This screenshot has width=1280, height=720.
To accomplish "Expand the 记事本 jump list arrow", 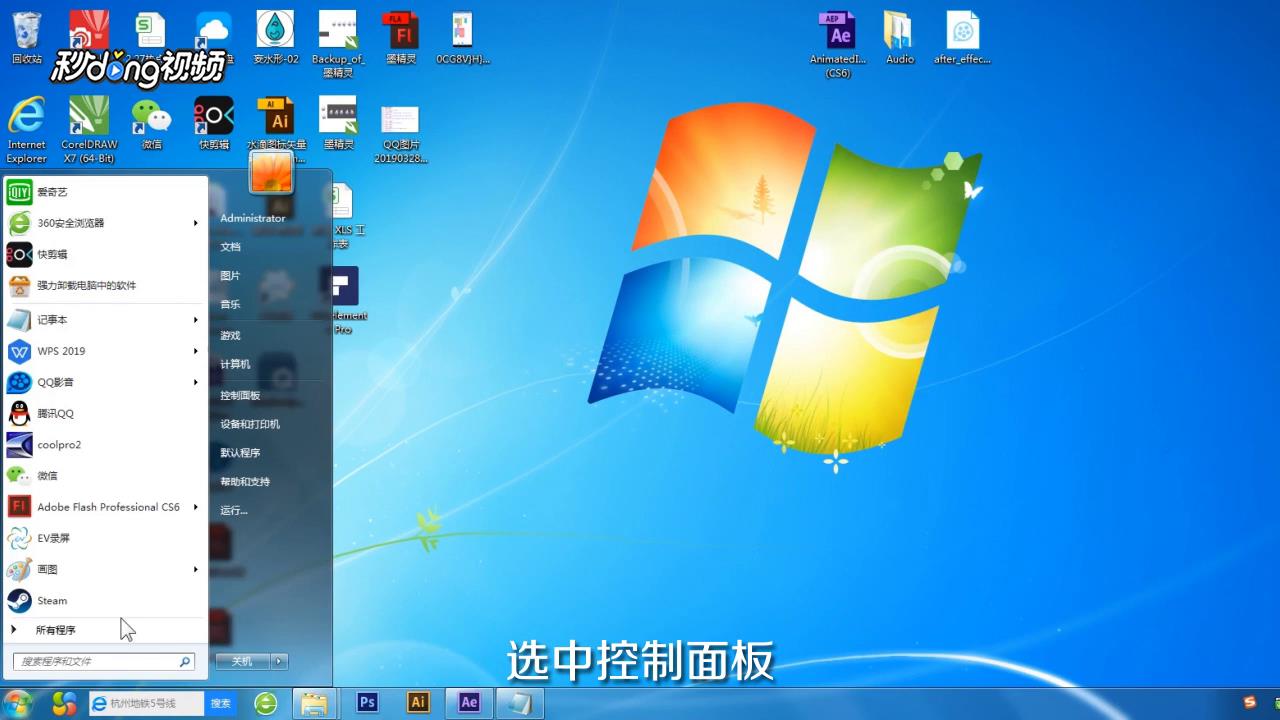I will [x=196, y=320].
